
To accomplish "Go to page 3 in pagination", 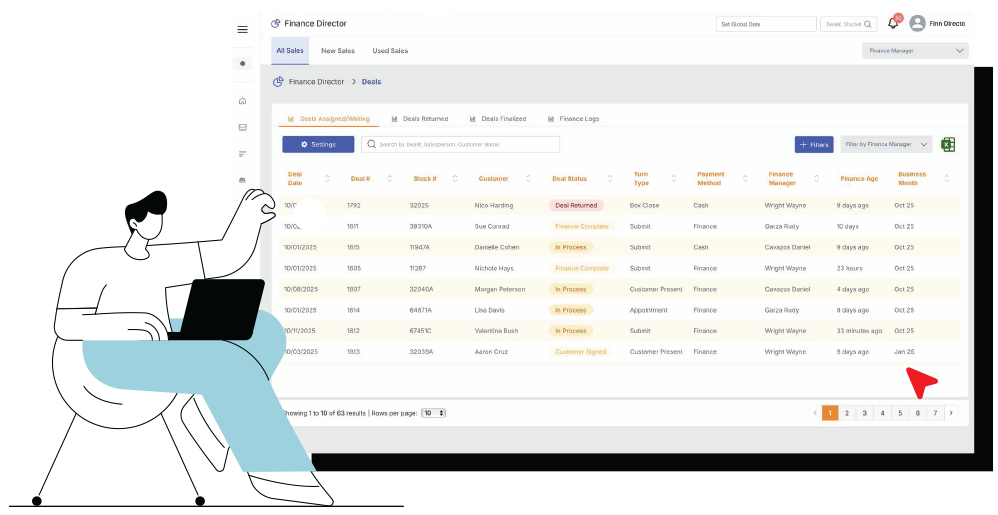I will (865, 413).
